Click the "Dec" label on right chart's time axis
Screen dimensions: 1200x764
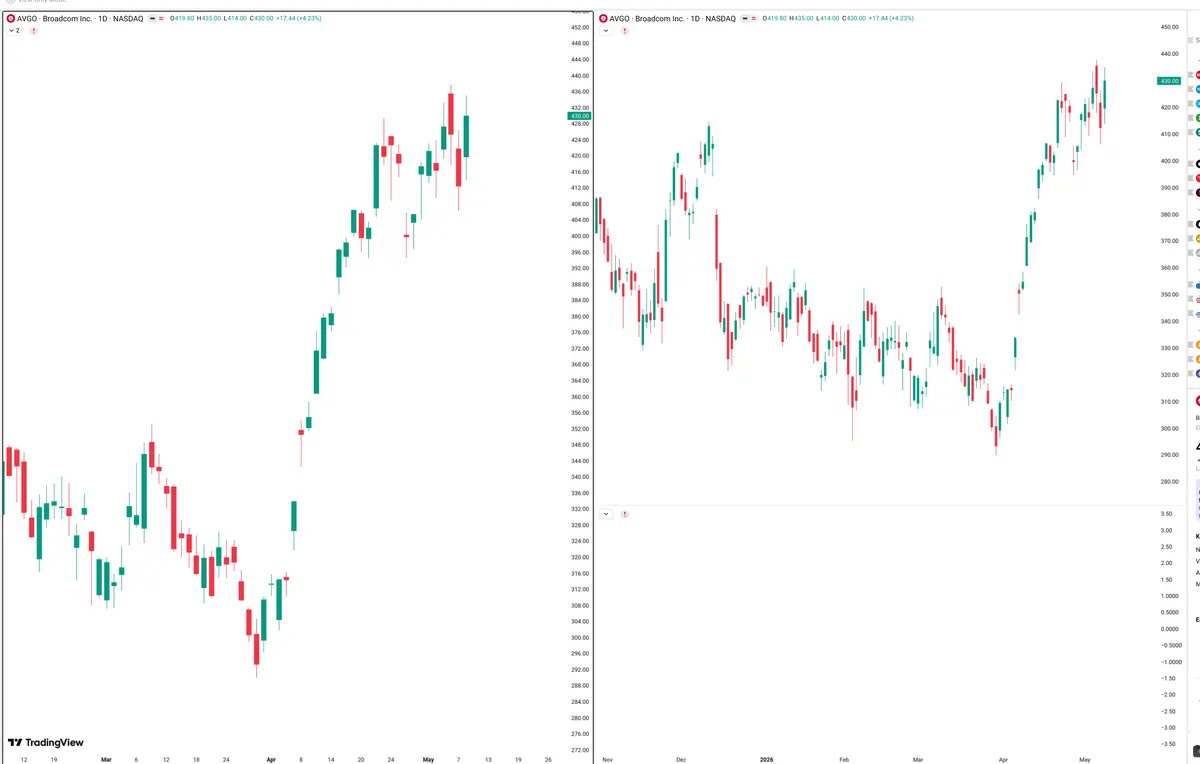(x=681, y=759)
